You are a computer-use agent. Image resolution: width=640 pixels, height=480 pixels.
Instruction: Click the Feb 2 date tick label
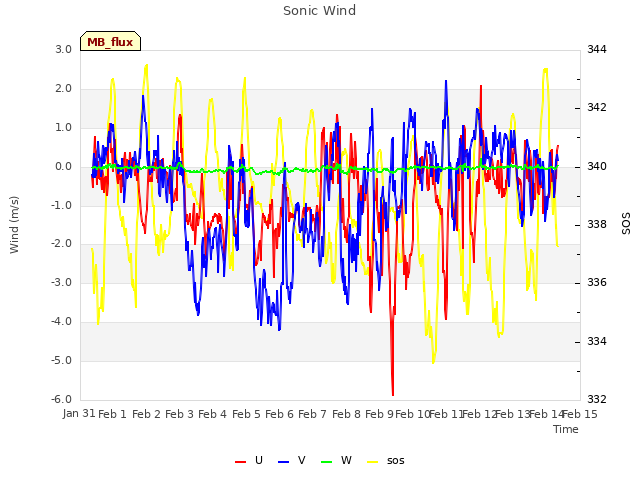[146, 414]
